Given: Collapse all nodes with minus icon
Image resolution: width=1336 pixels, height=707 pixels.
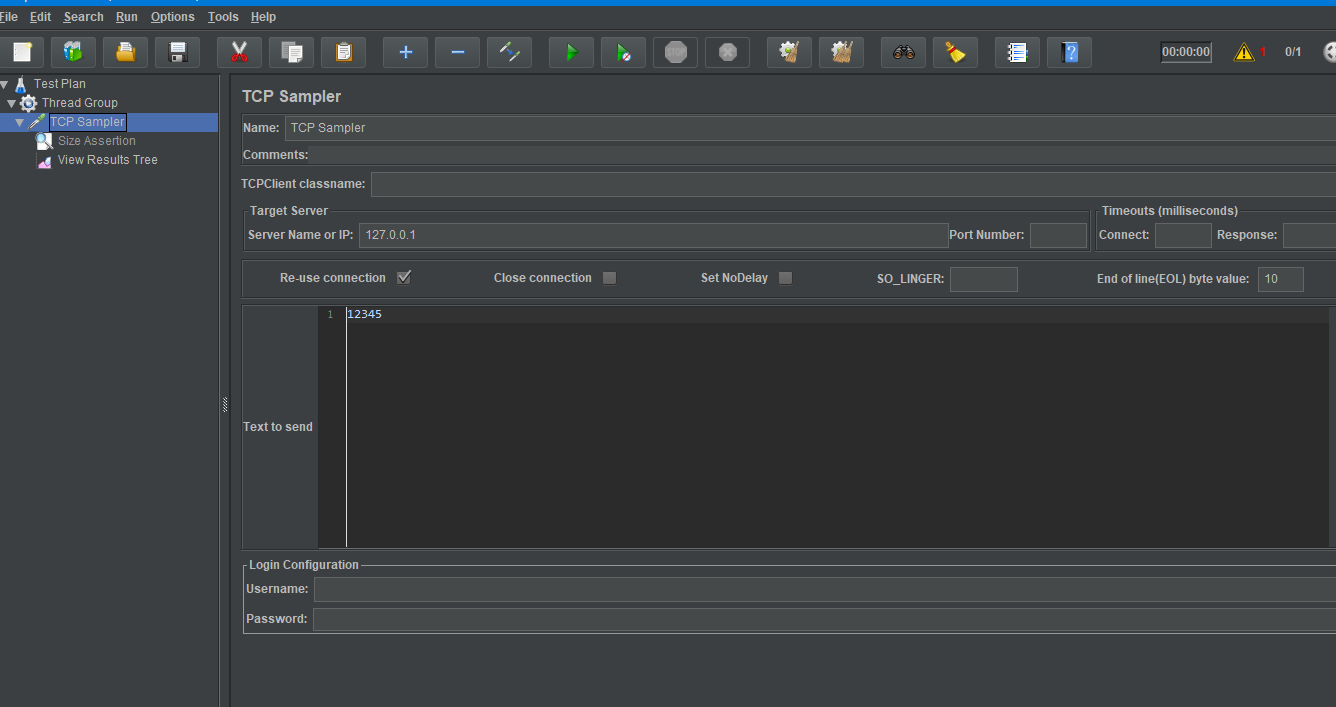Looking at the screenshot, I should [457, 52].
